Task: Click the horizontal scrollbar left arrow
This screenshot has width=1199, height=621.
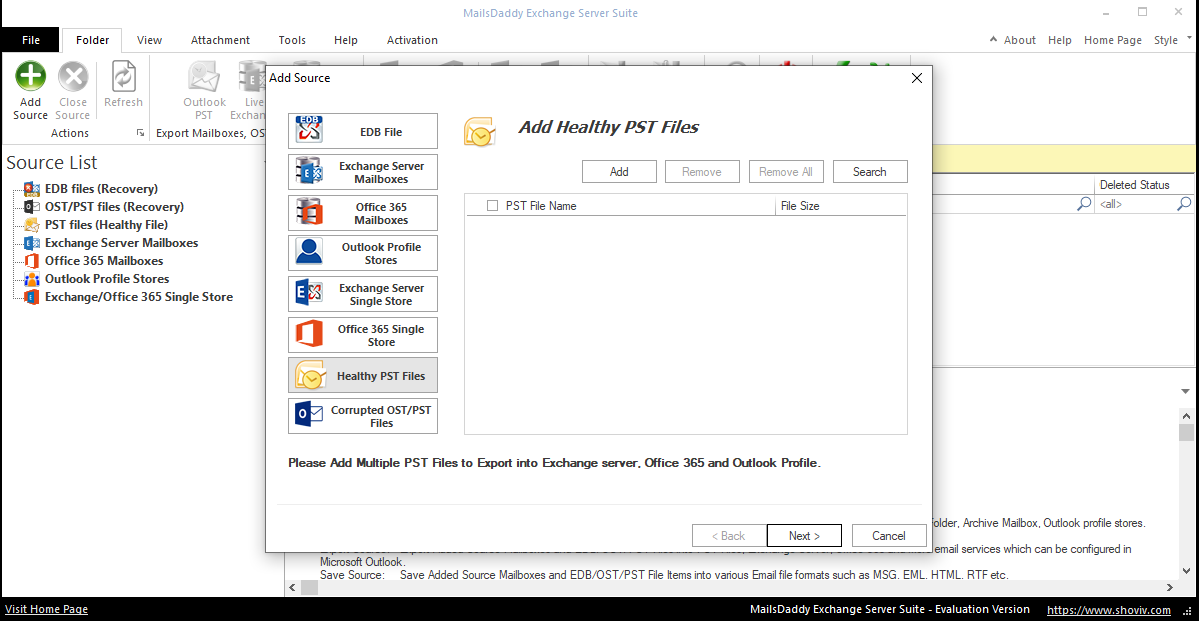Action: [x=291, y=587]
